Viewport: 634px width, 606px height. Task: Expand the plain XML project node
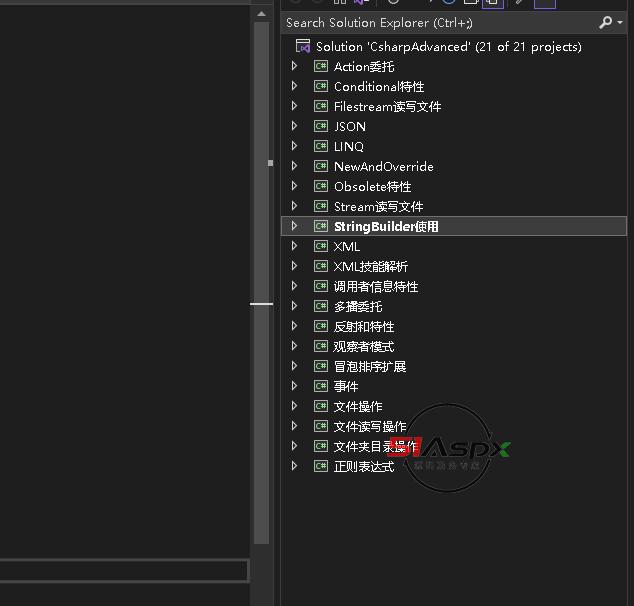[x=295, y=246]
